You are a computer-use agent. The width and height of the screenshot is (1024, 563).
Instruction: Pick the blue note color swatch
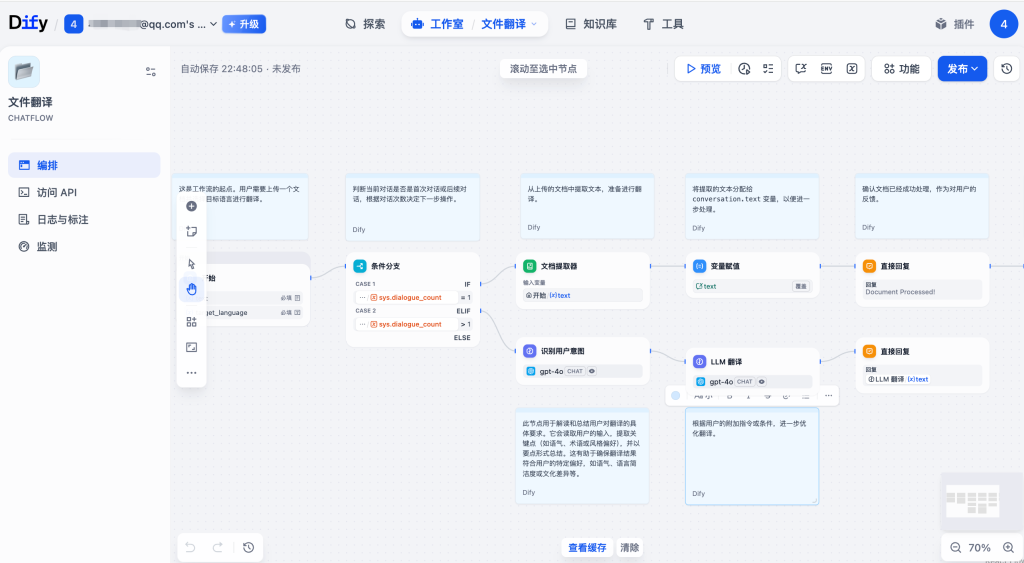675,396
